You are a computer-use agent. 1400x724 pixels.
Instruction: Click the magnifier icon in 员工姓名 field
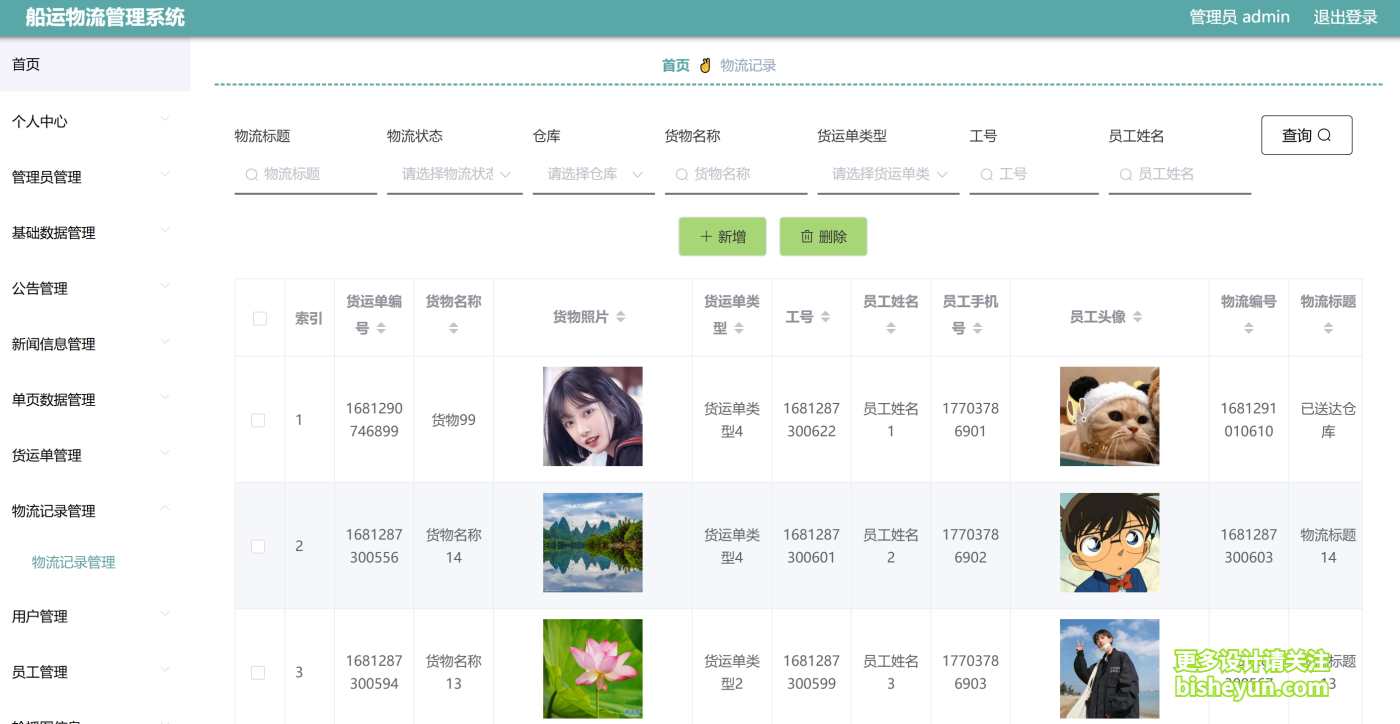1126,174
